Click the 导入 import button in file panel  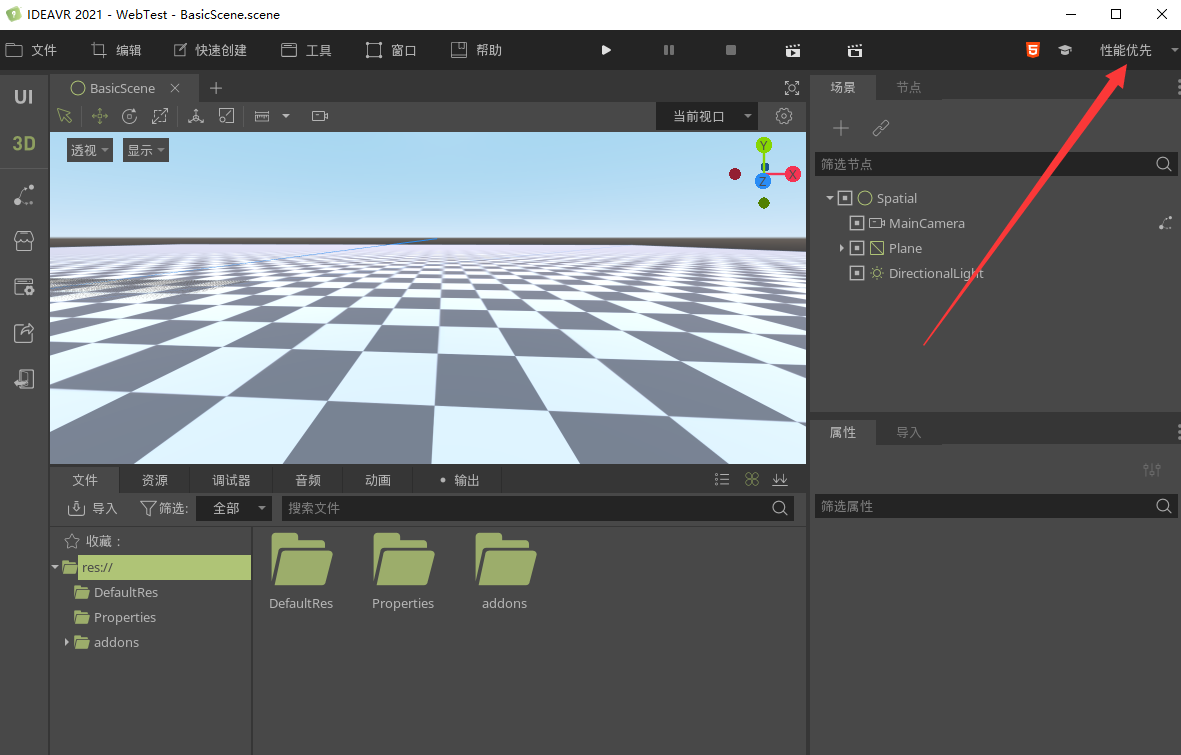(x=93, y=509)
